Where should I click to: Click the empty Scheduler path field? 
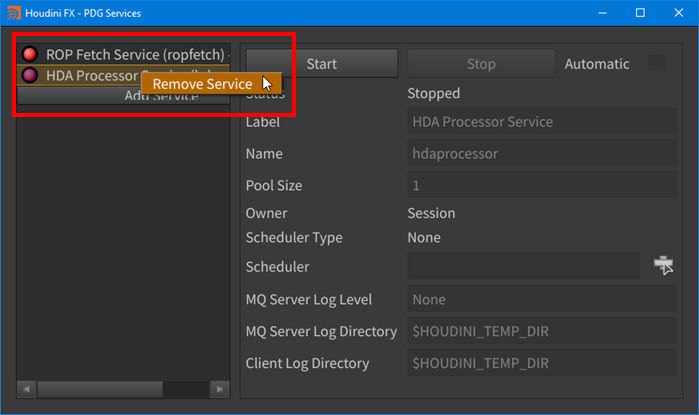pyautogui.click(x=523, y=266)
